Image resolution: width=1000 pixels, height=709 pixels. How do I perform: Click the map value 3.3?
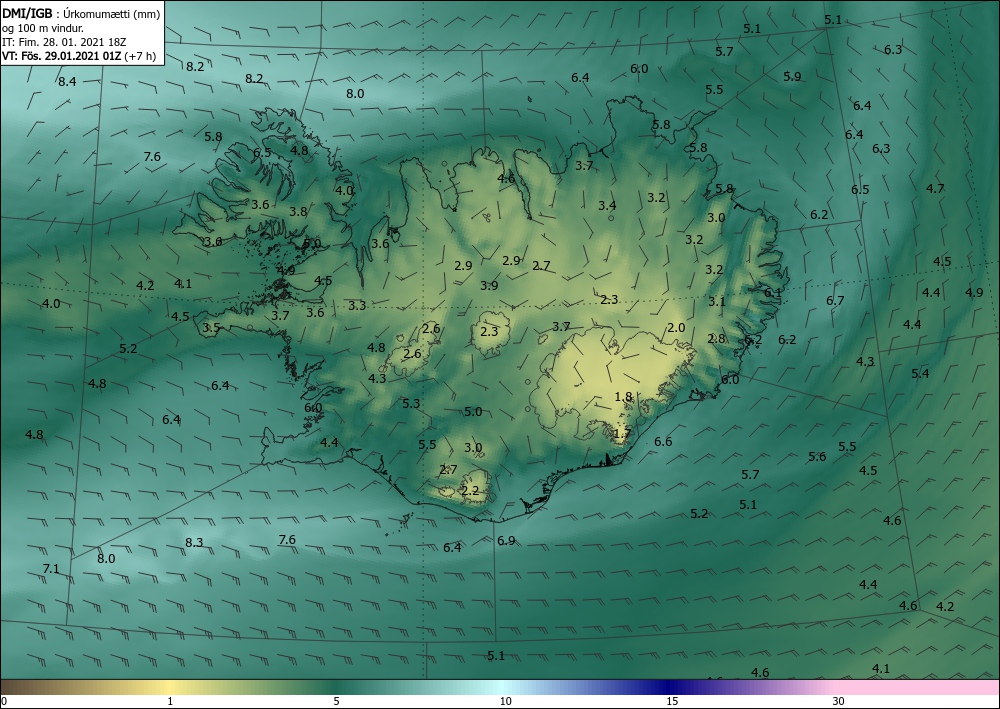coord(357,305)
